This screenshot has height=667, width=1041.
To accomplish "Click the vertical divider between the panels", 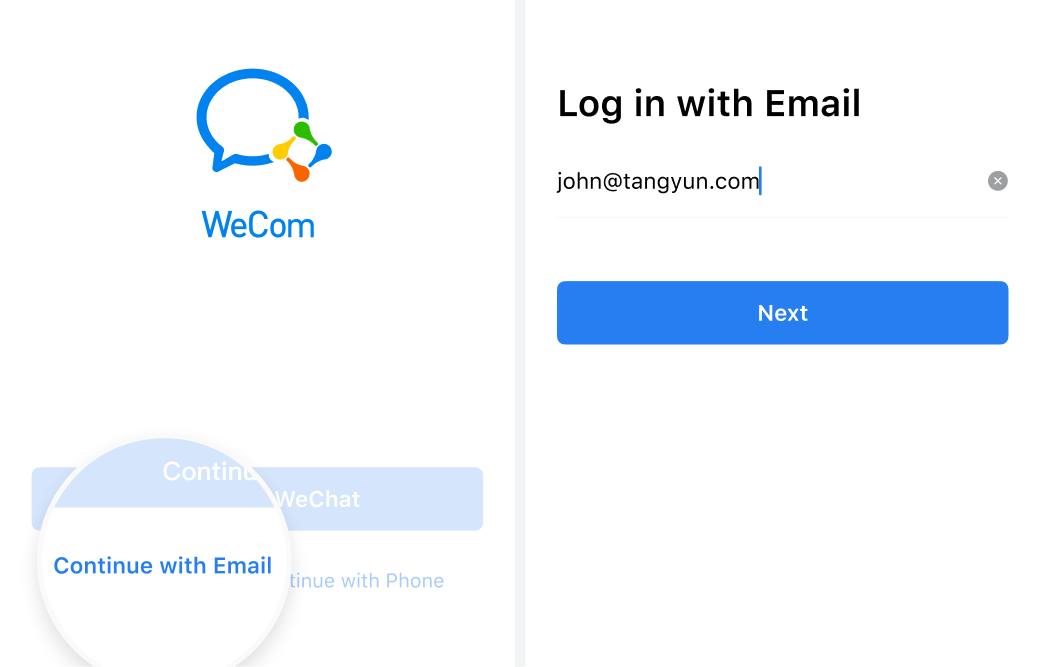I will tap(520, 333).
